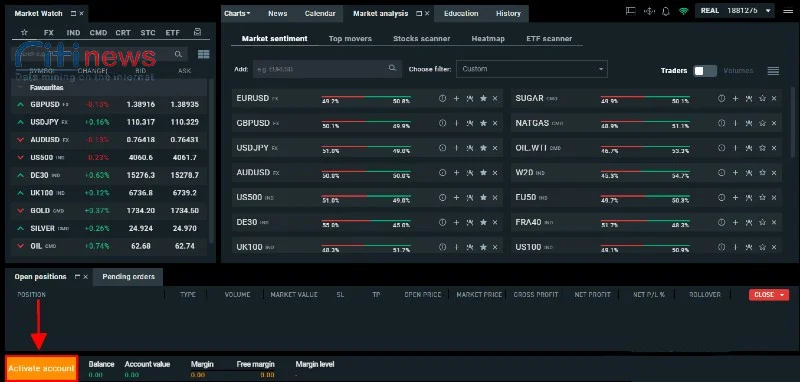
Task: Remove OIL.WTI row with its X icon
Action: (774, 148)
